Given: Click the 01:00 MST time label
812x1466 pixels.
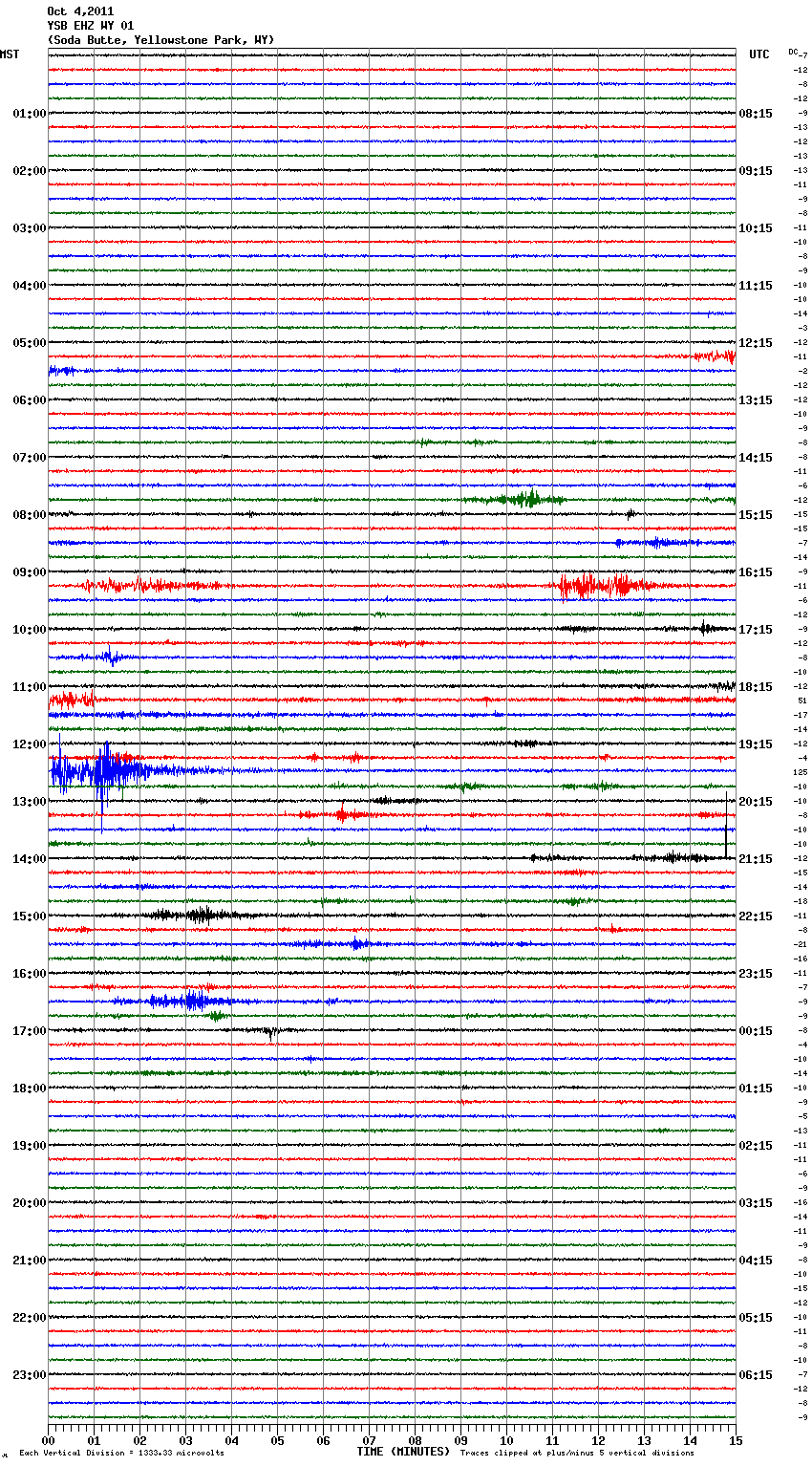Looking at the screenshot, I should click(x=29, y=114).
